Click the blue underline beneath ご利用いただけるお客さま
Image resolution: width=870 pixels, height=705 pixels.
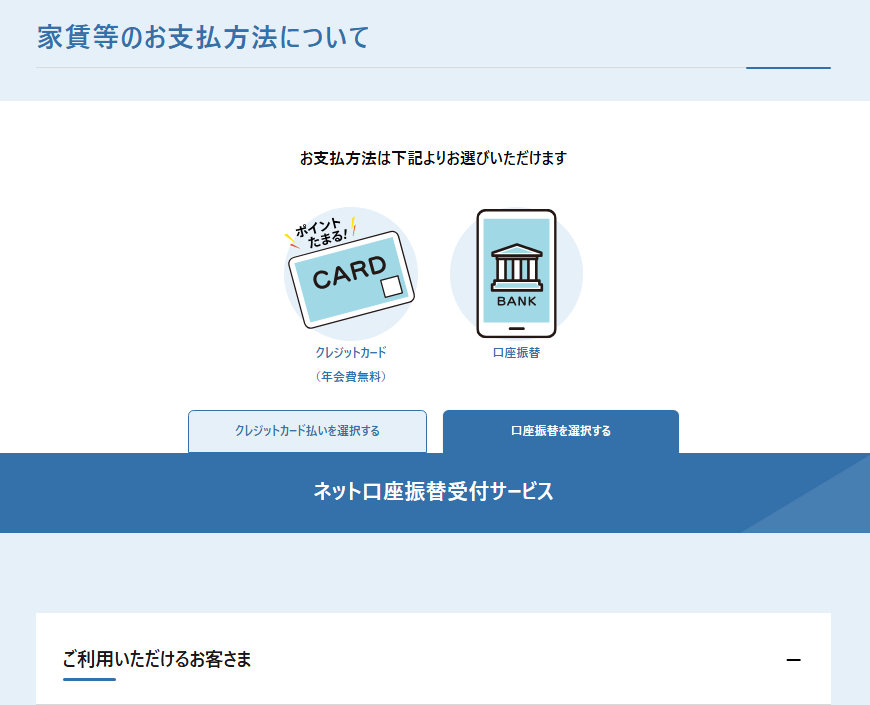pyautogui.click(x=89, y=680)
